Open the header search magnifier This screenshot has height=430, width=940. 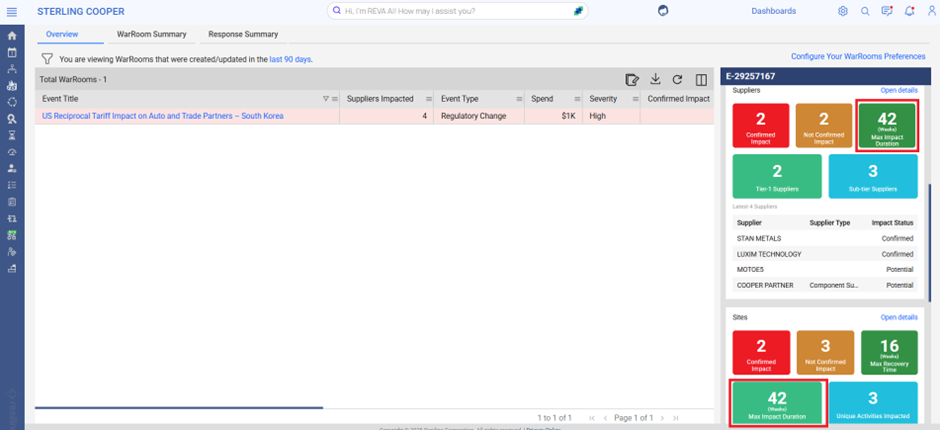pos(865,11)
